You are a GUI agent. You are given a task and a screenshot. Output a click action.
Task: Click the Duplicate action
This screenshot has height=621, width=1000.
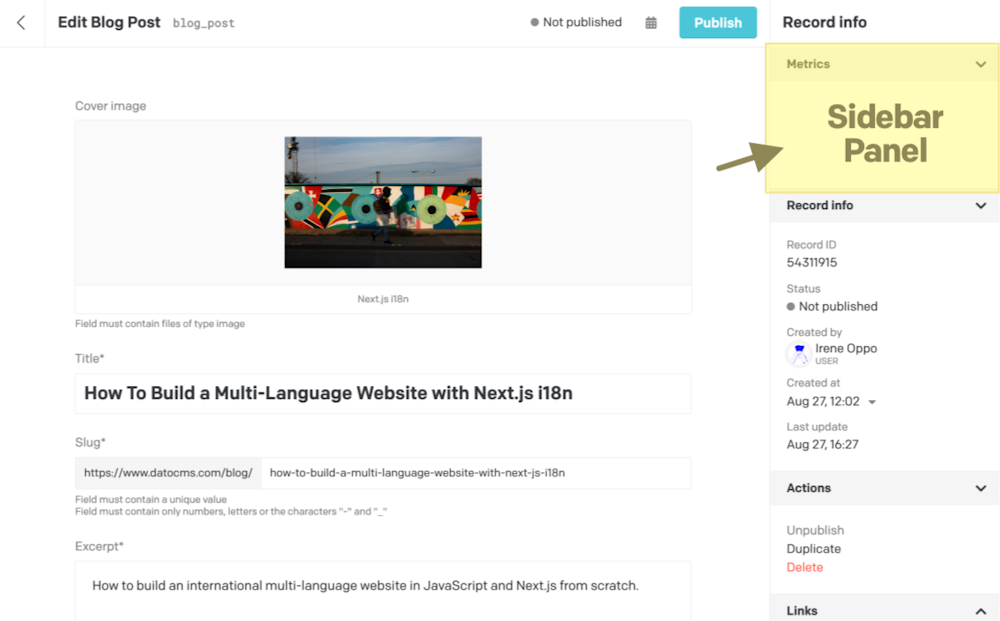tap(813, 549)
